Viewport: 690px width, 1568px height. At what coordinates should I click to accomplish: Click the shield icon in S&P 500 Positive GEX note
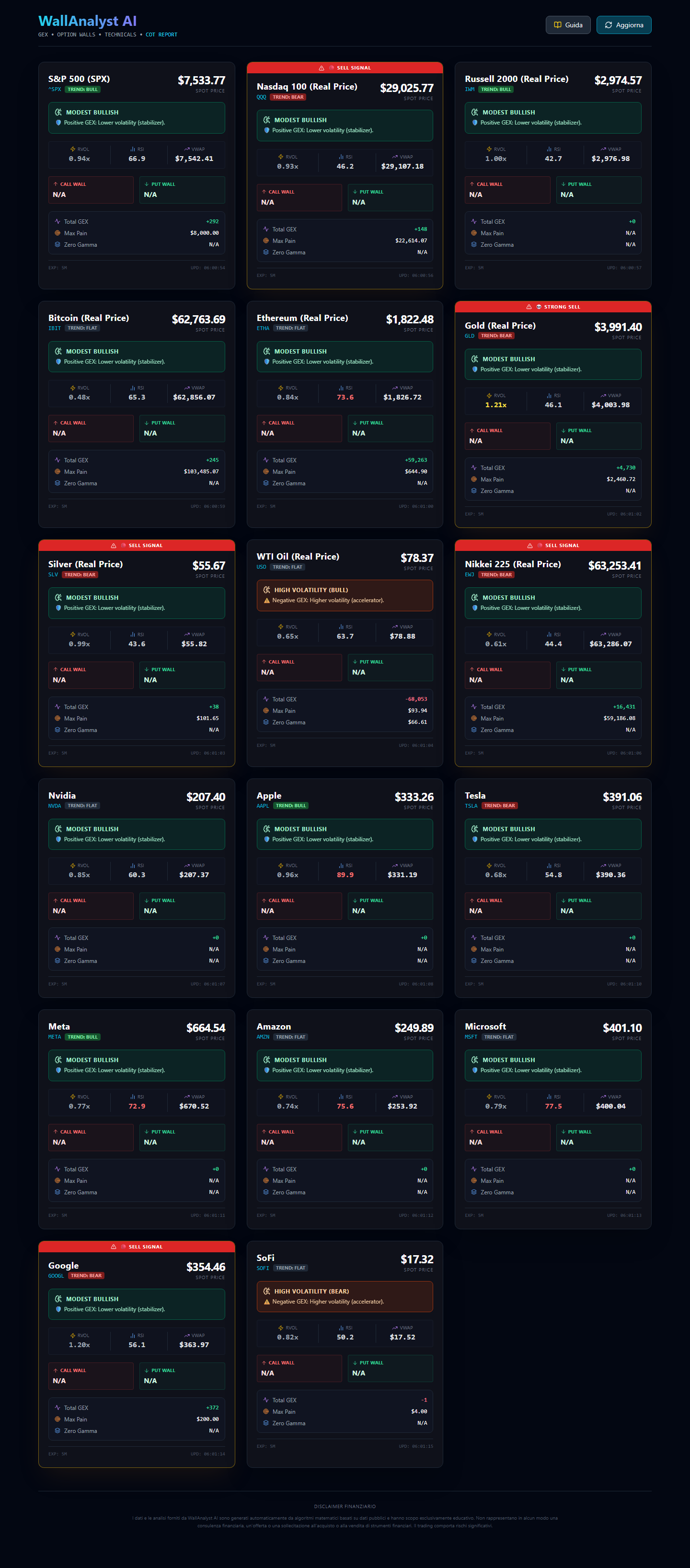[x=58, y=122]
